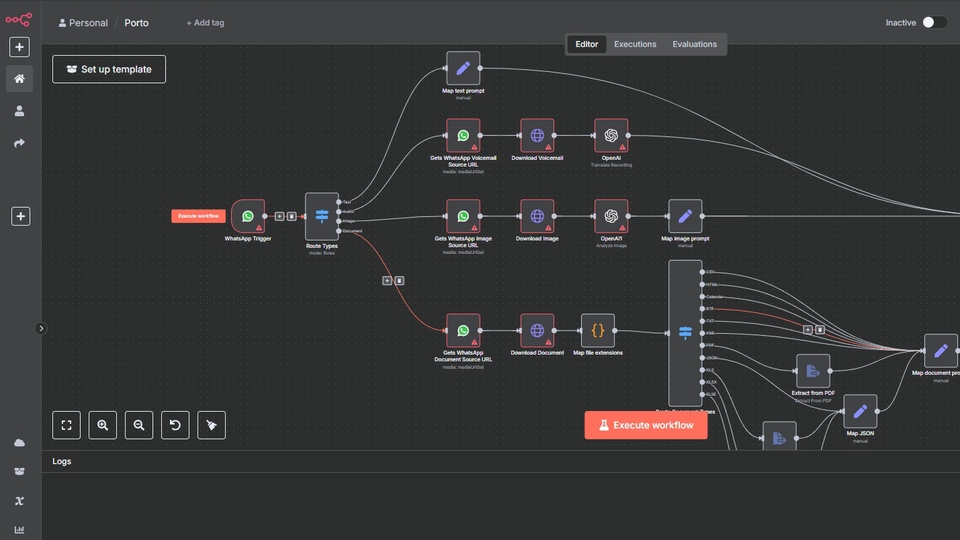Add node on Document branch connection
This screenshot has height=540, width=960.
click(387, 280)
